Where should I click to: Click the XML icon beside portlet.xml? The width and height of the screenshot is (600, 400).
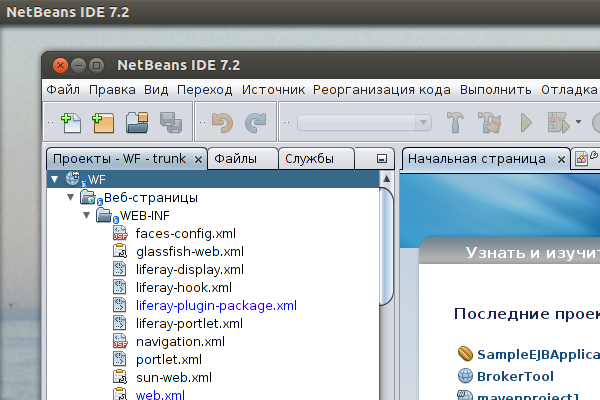point(119,359)
